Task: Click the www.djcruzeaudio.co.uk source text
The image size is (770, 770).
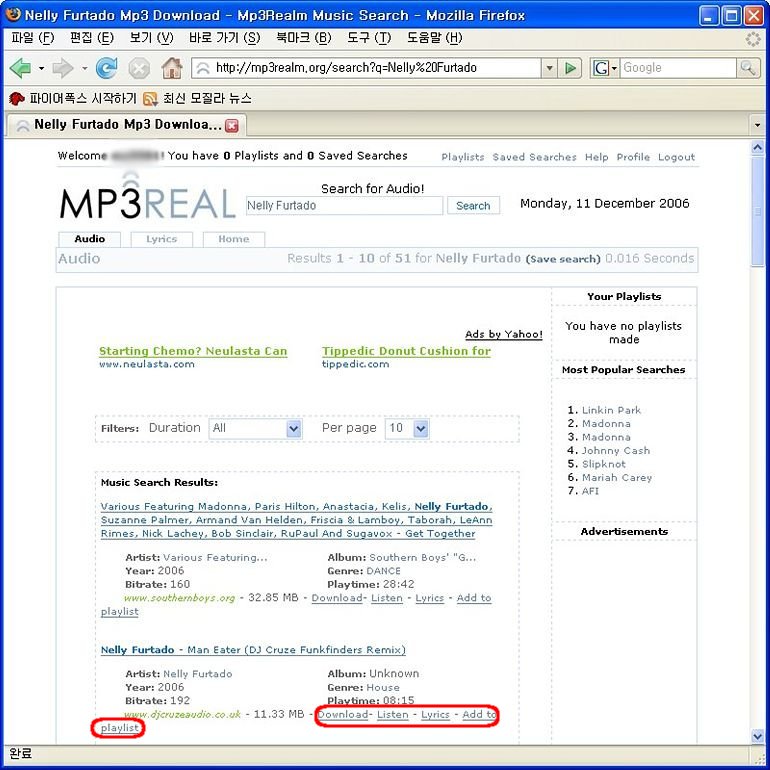Action: click(x=183, y=715)
